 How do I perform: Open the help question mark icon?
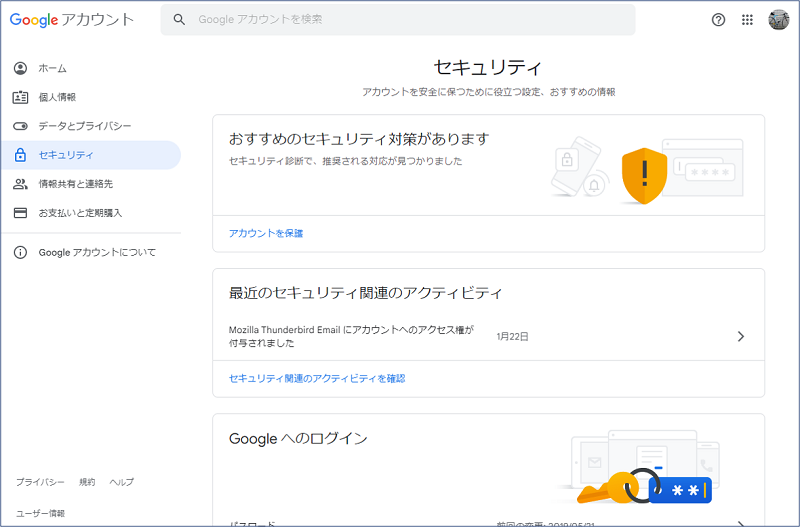(718, 20)
